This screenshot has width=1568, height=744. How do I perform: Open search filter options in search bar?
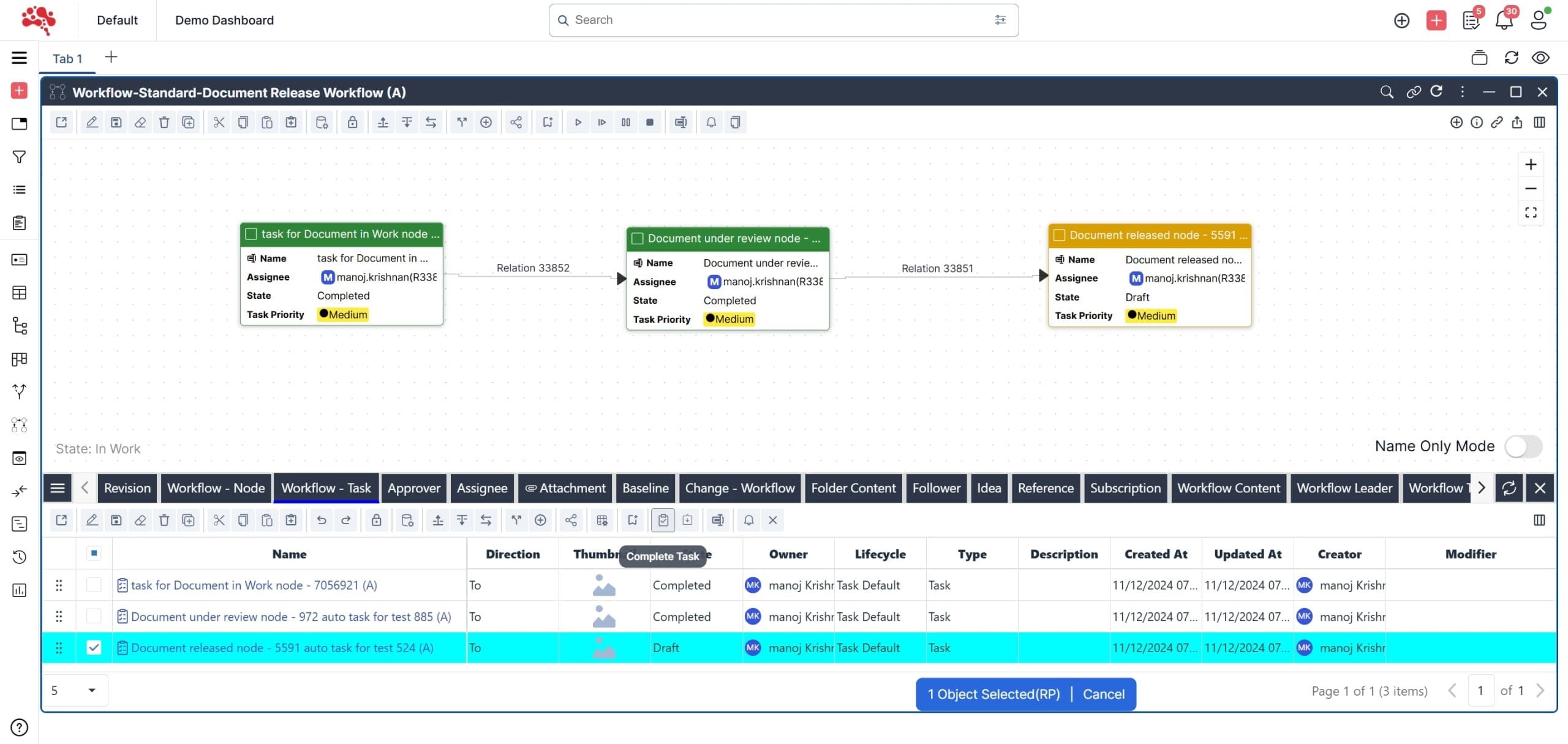1000,20
